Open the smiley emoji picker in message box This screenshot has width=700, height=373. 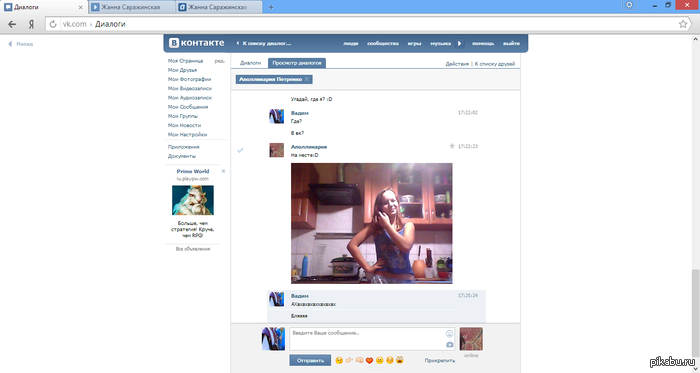(450, 334)
